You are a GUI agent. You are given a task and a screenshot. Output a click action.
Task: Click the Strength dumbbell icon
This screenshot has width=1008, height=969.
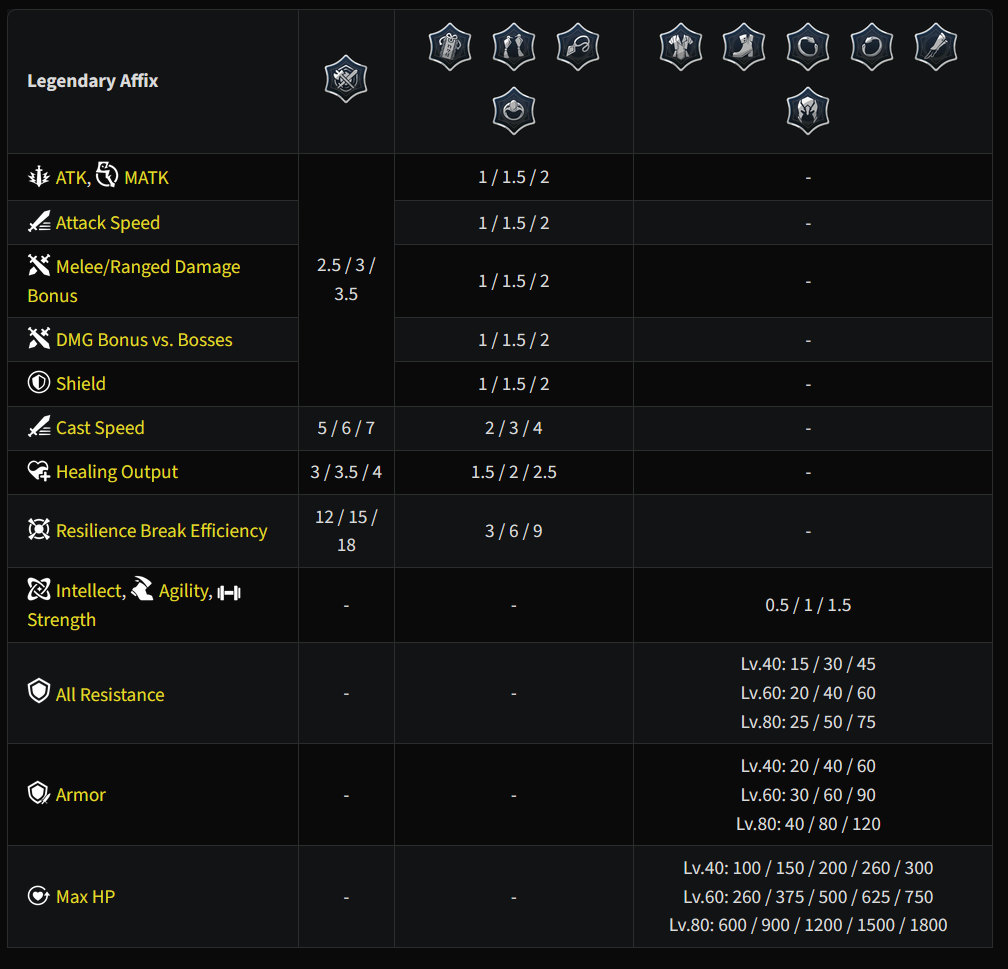(x=229, y=592)
